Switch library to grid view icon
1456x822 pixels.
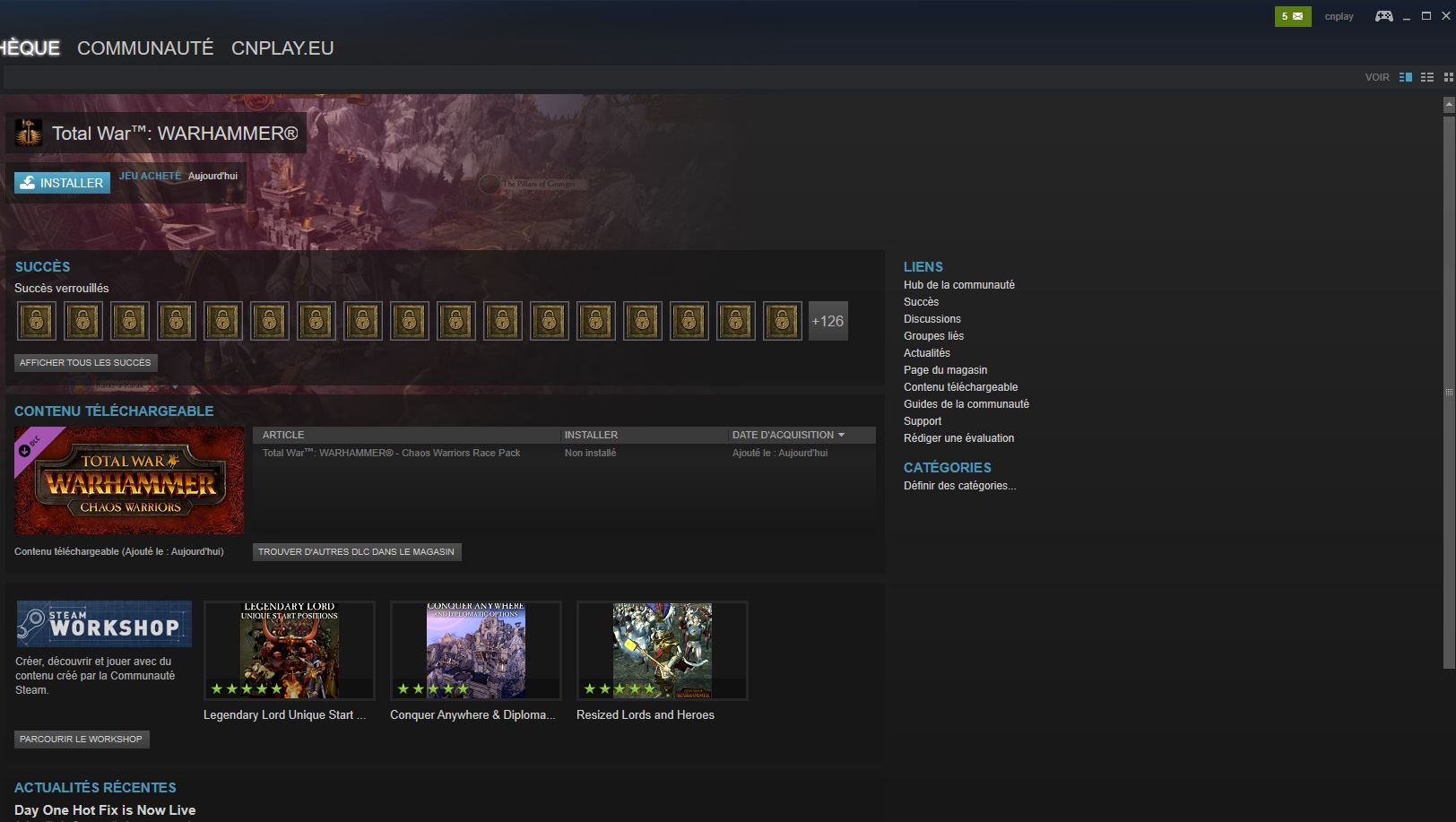(x=1448, y=77)
